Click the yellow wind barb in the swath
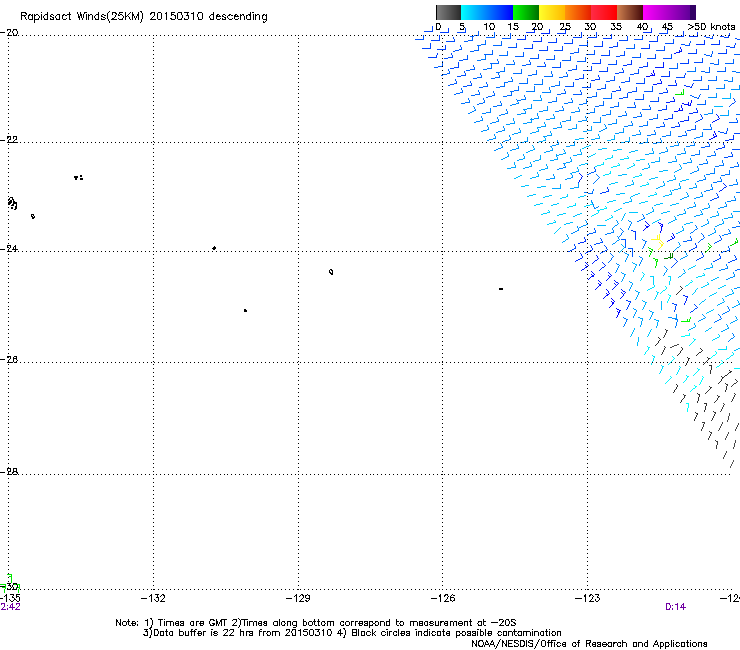The width and height of the screenshot is (740, 650). pos(657,242)
